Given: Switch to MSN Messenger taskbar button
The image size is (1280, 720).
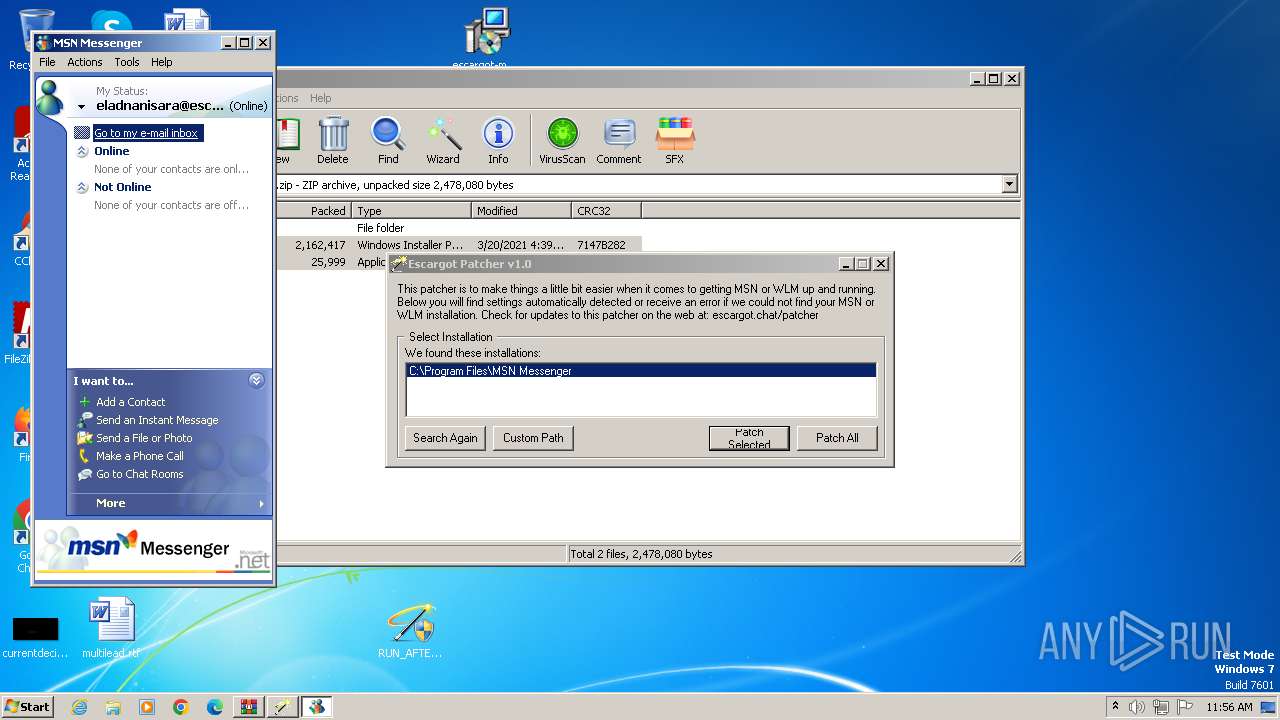Looking at the screenshot, I should [317, 707].
